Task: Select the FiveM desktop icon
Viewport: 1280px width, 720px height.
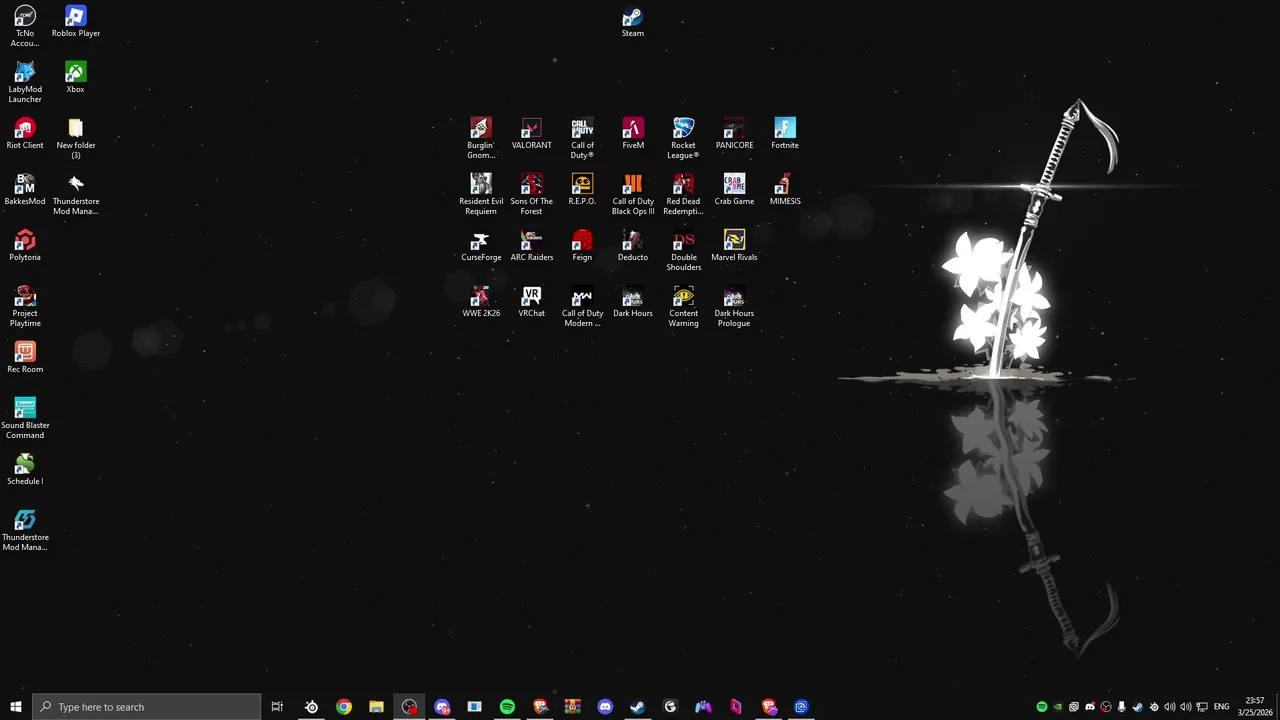Action: pyautogui.click(x=633, y=134)
